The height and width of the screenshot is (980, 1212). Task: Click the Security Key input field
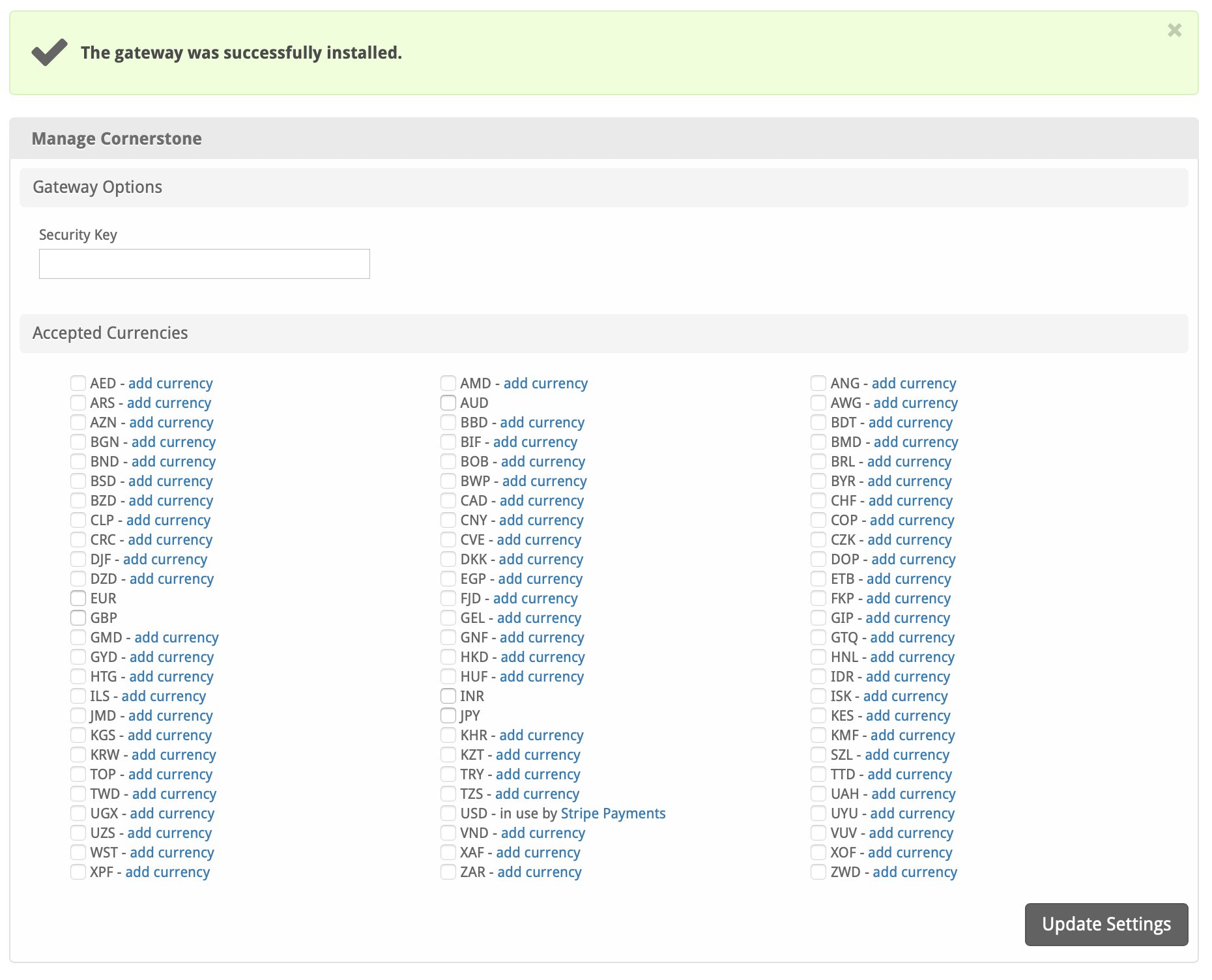204,264
